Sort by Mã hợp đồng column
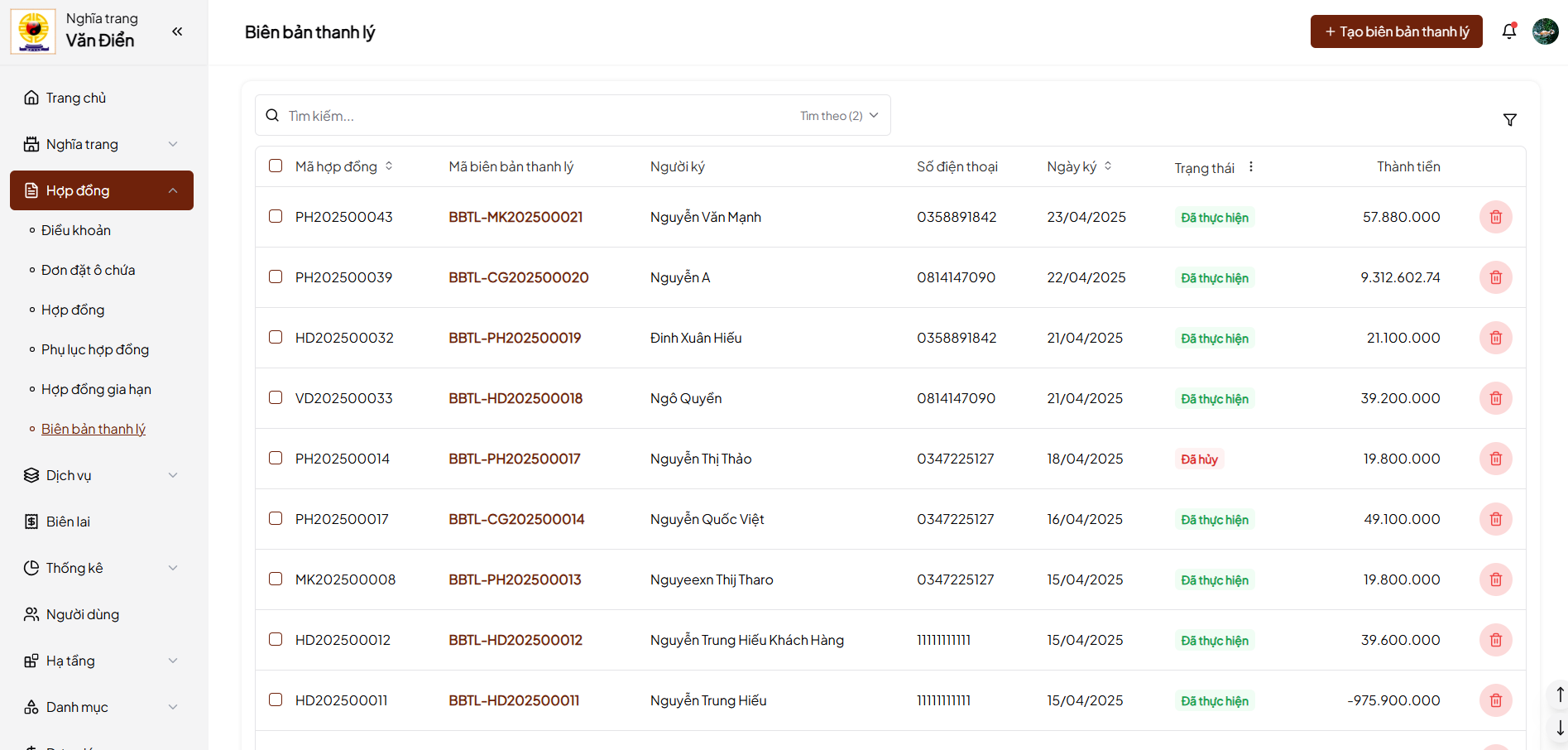 click(389, 166)
